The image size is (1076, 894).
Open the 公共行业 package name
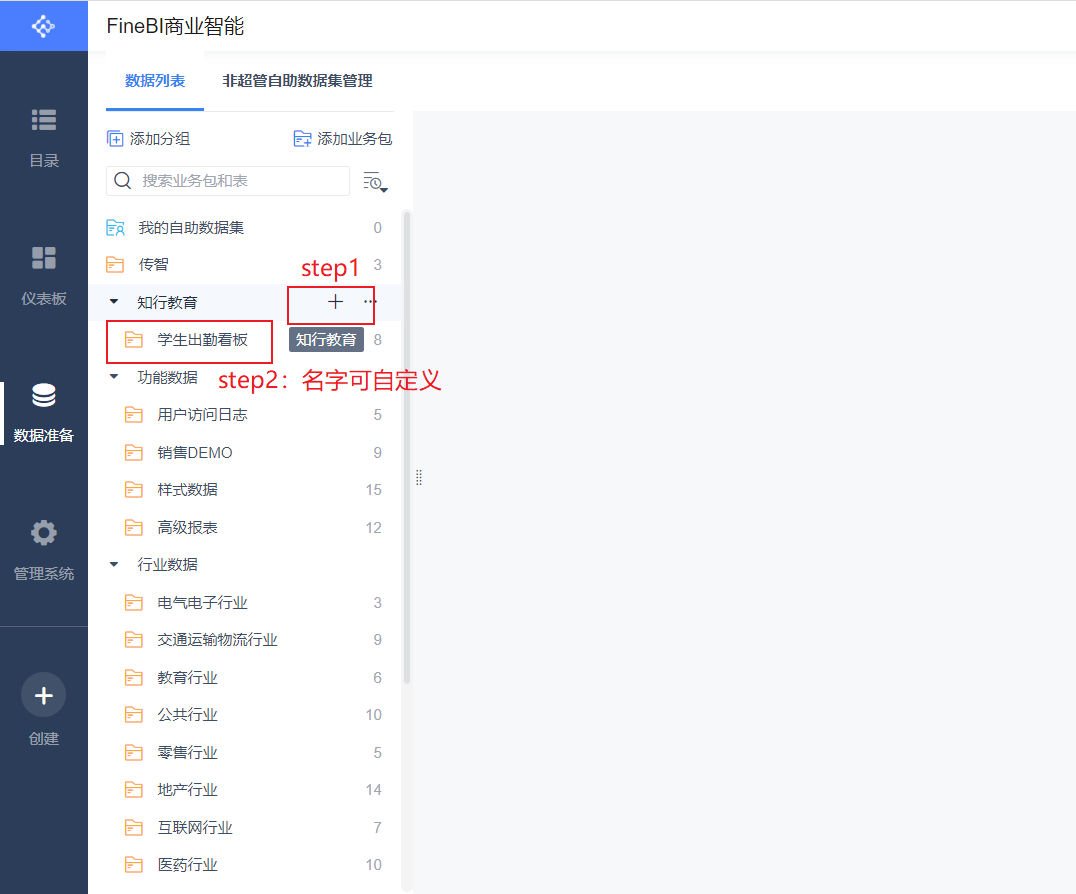pyautogui.click(x=187, y=715)
